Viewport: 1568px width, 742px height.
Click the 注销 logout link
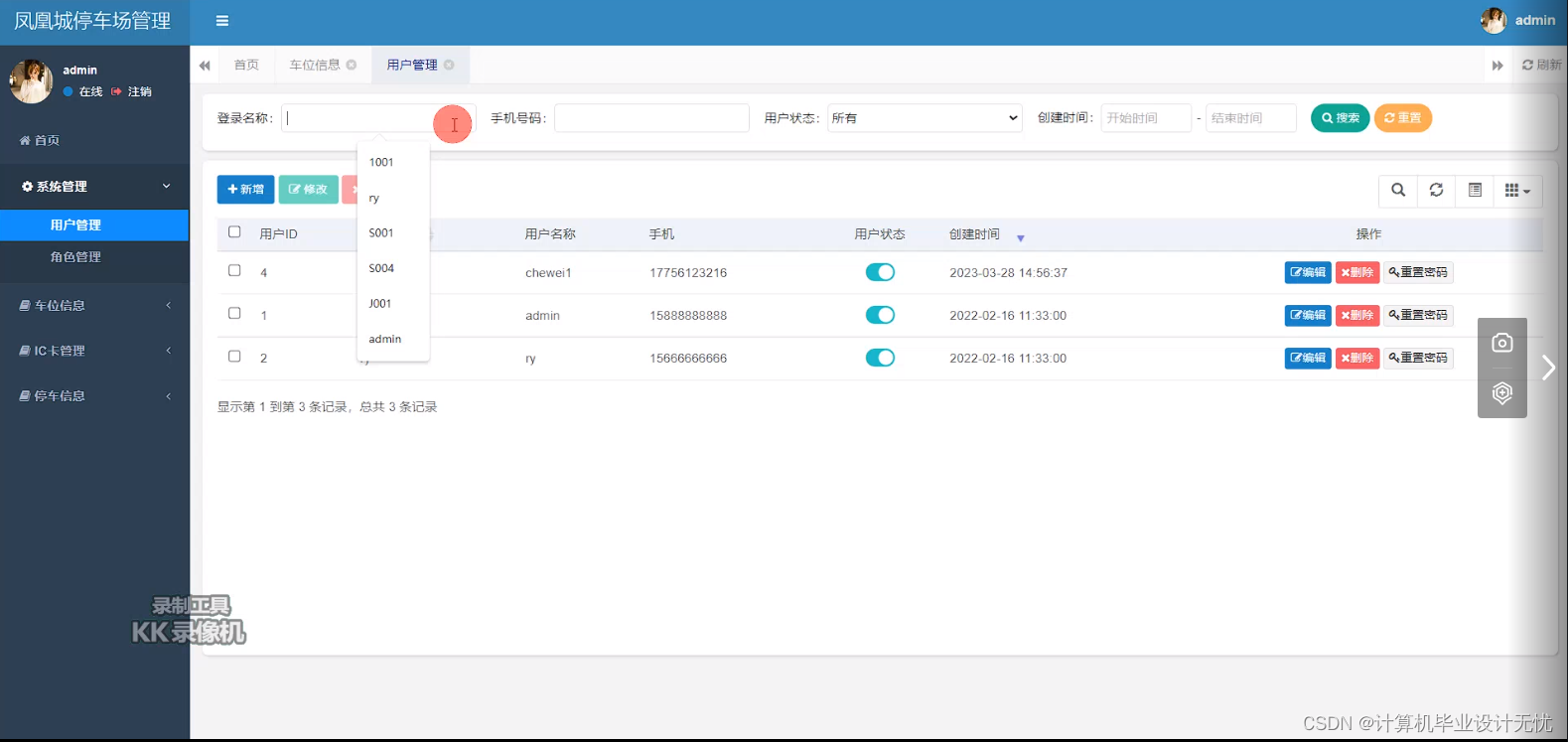click(x=132, y=91)
